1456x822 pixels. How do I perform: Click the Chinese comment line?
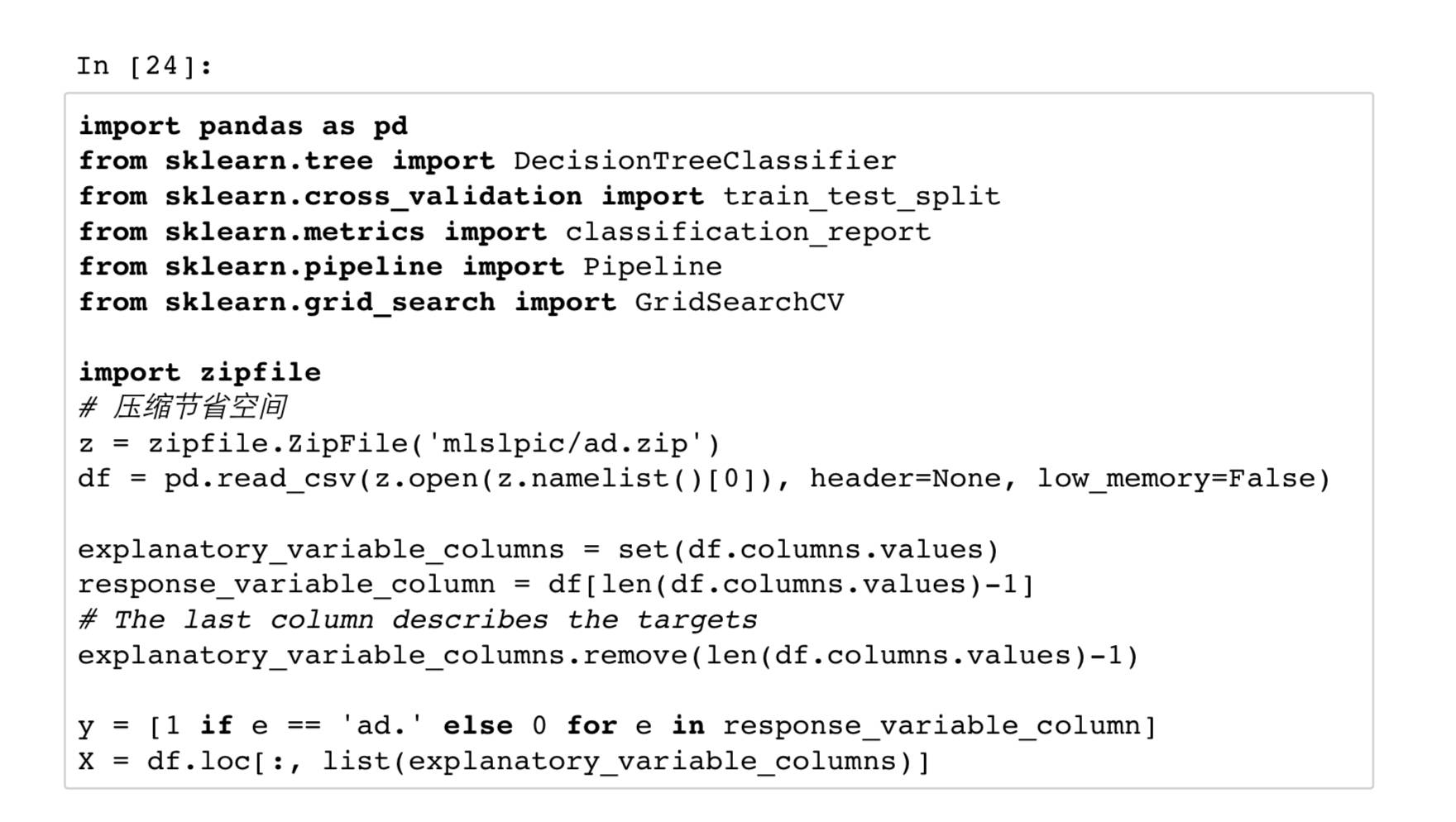183,407
